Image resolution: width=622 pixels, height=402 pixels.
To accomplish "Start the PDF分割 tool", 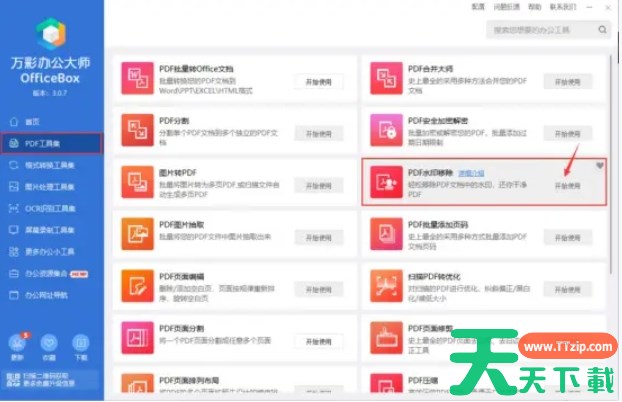I will [x=319, y=134].
